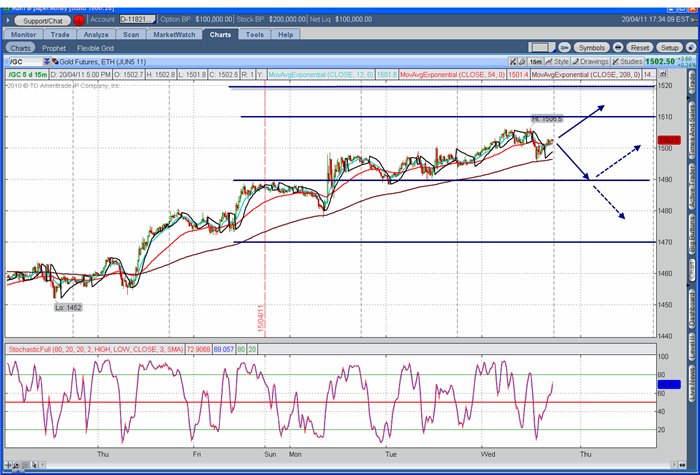The image size is (700, 475).
Task: Open the Prophet sub-tab
Action: (x=54, y=48)
